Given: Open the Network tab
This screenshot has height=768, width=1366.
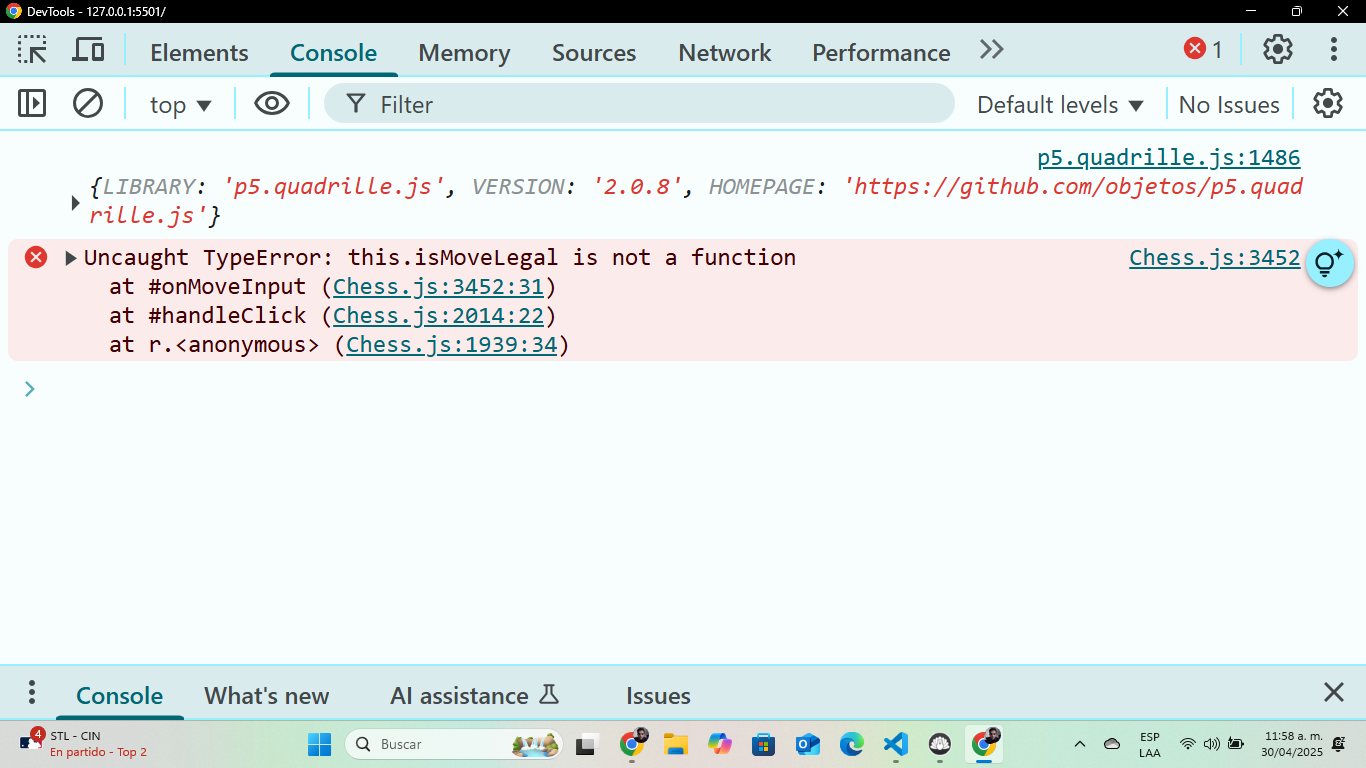Looking at the screenshot, I should (724, 52).
